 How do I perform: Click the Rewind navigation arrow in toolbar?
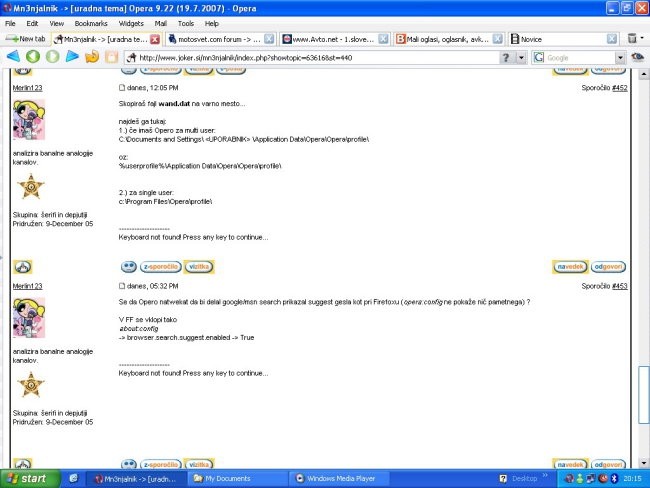[x=14, y=57]
